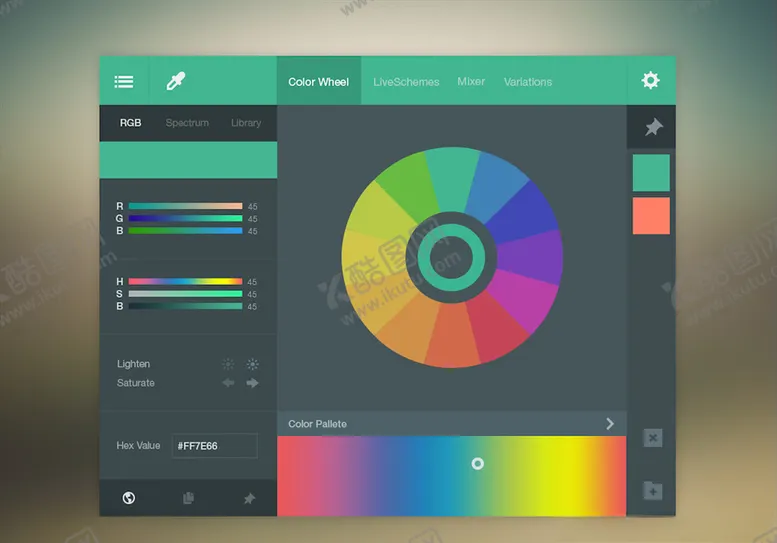The width and height of the screenshot is (777, 543).
Task: Click the palette gradient picker handle
Action: (x=478, y=464)
